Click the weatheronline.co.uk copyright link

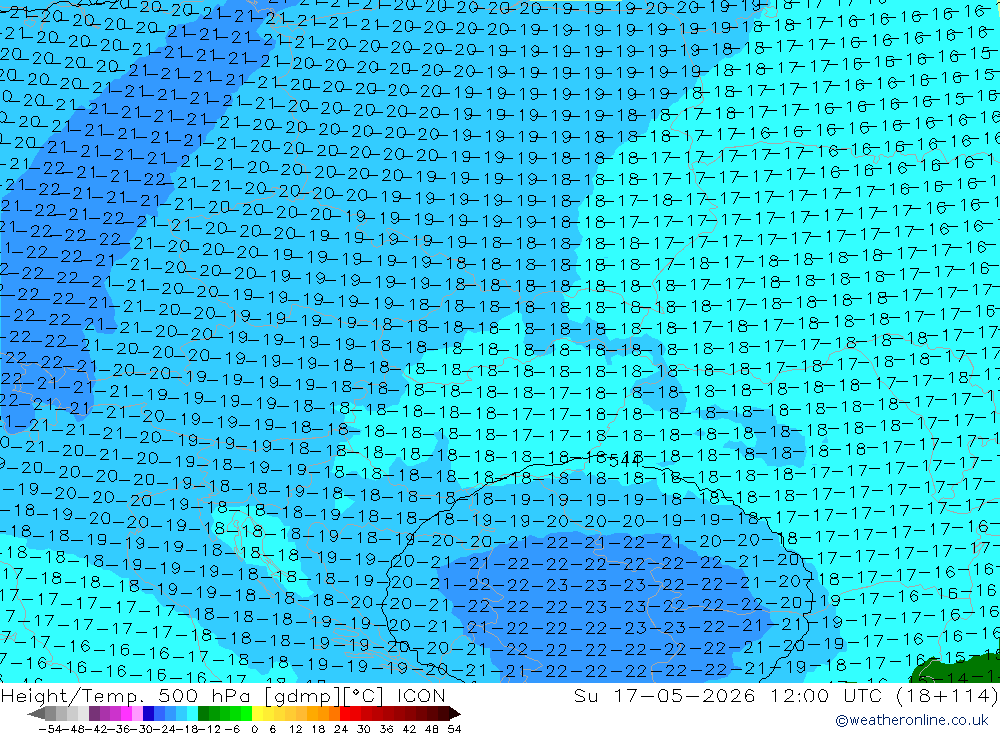pyautogui.click(x=912, y=720)
